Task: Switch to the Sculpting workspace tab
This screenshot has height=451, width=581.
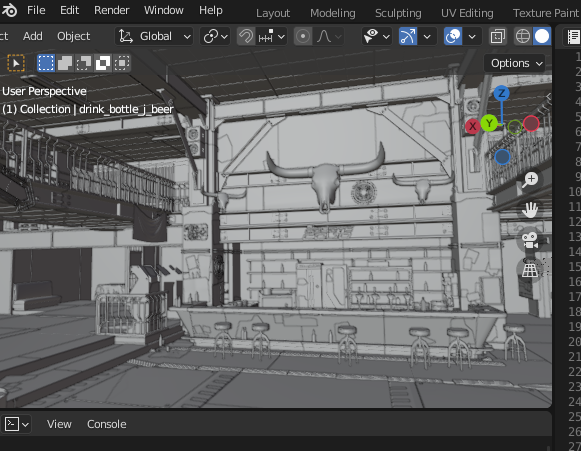Action: 398,13
